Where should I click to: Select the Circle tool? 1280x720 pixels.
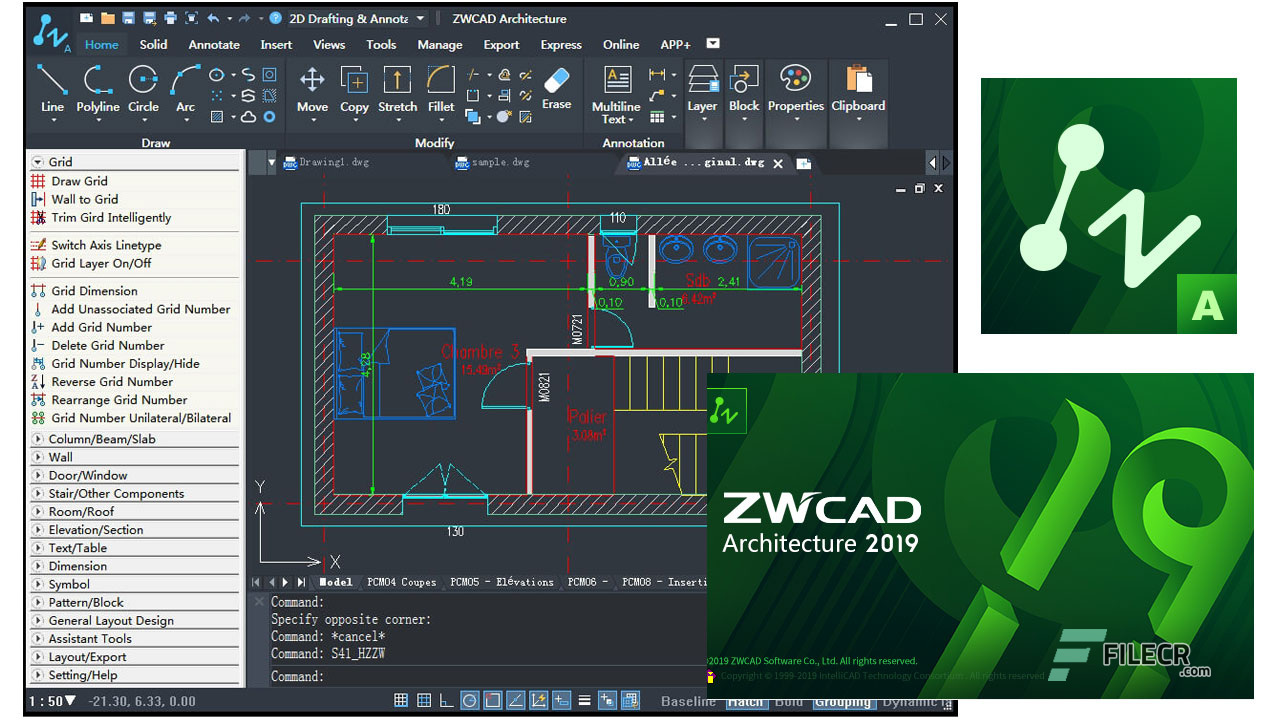[x=143, y=92]
